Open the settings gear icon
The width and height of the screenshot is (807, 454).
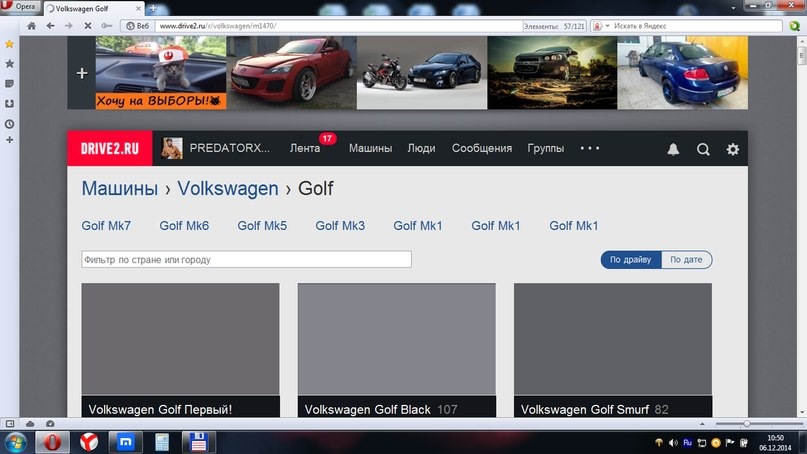pos(733,149)
